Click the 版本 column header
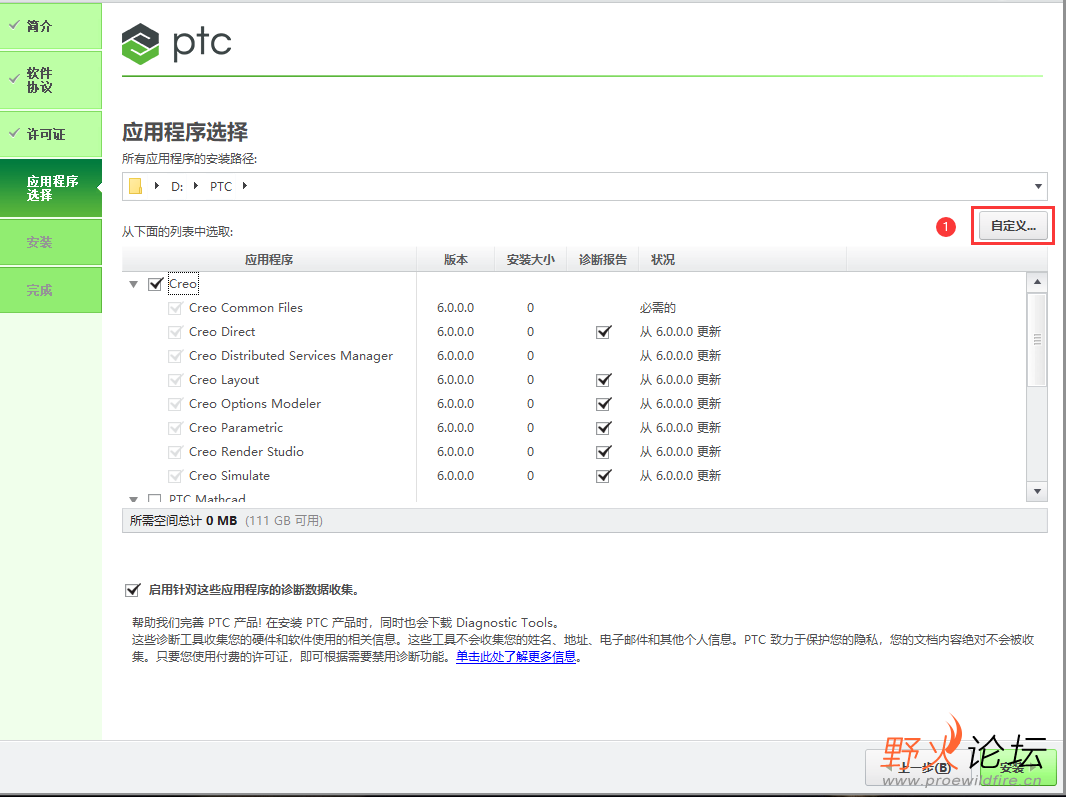The height and width of the screenshot is (797, 1066). click(455, 260)
